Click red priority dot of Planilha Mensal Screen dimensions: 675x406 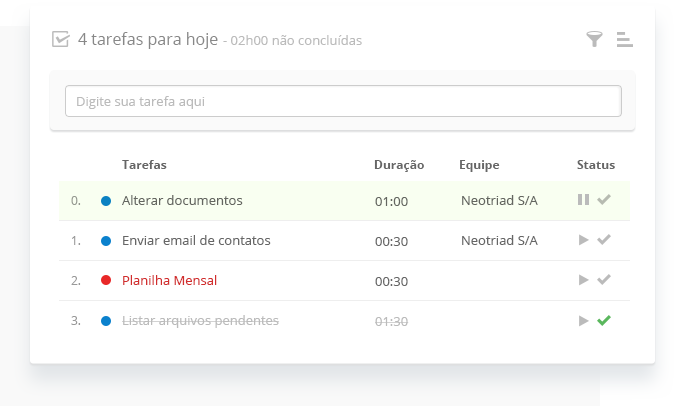[x=106, y=281]
